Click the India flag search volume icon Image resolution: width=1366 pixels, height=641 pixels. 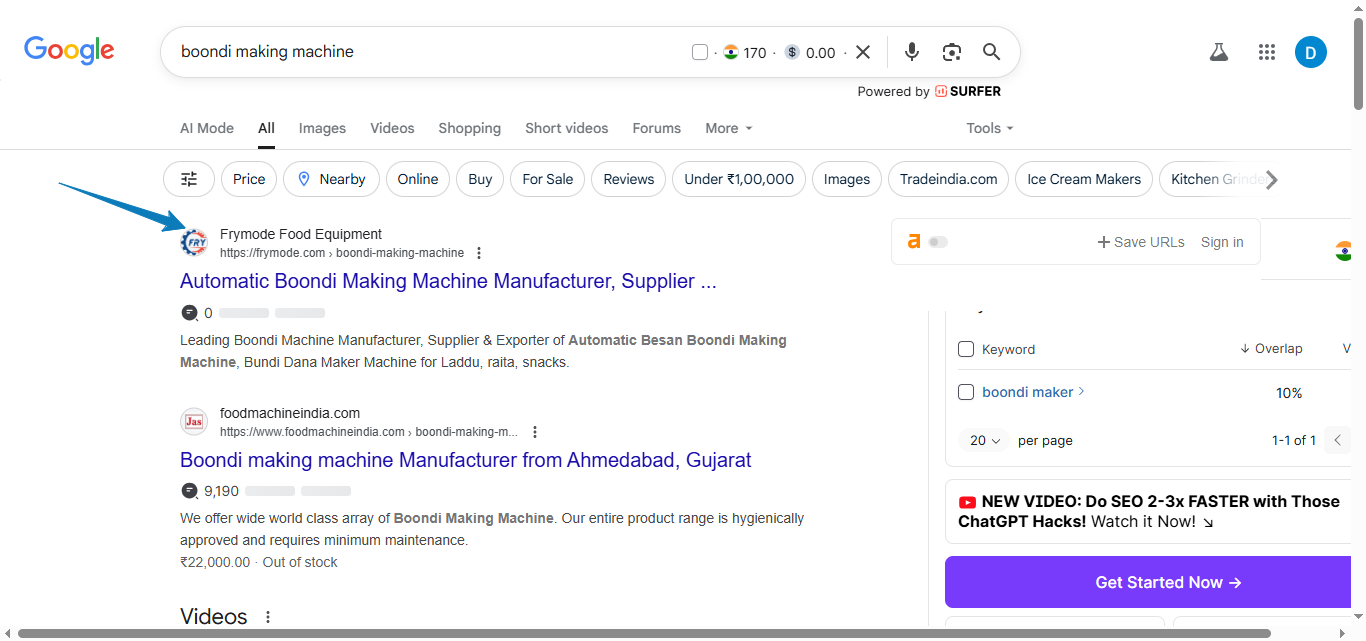tap(731, 52)
